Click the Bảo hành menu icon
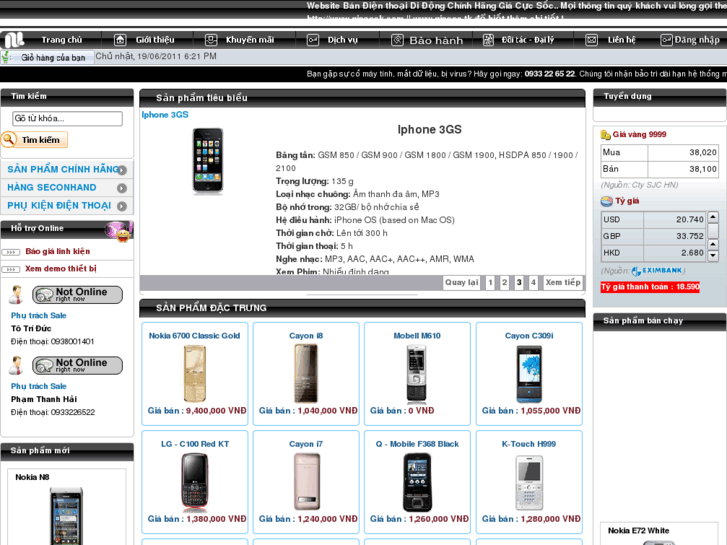This screenshot has height=545, width=727. (x=397, y=40)
